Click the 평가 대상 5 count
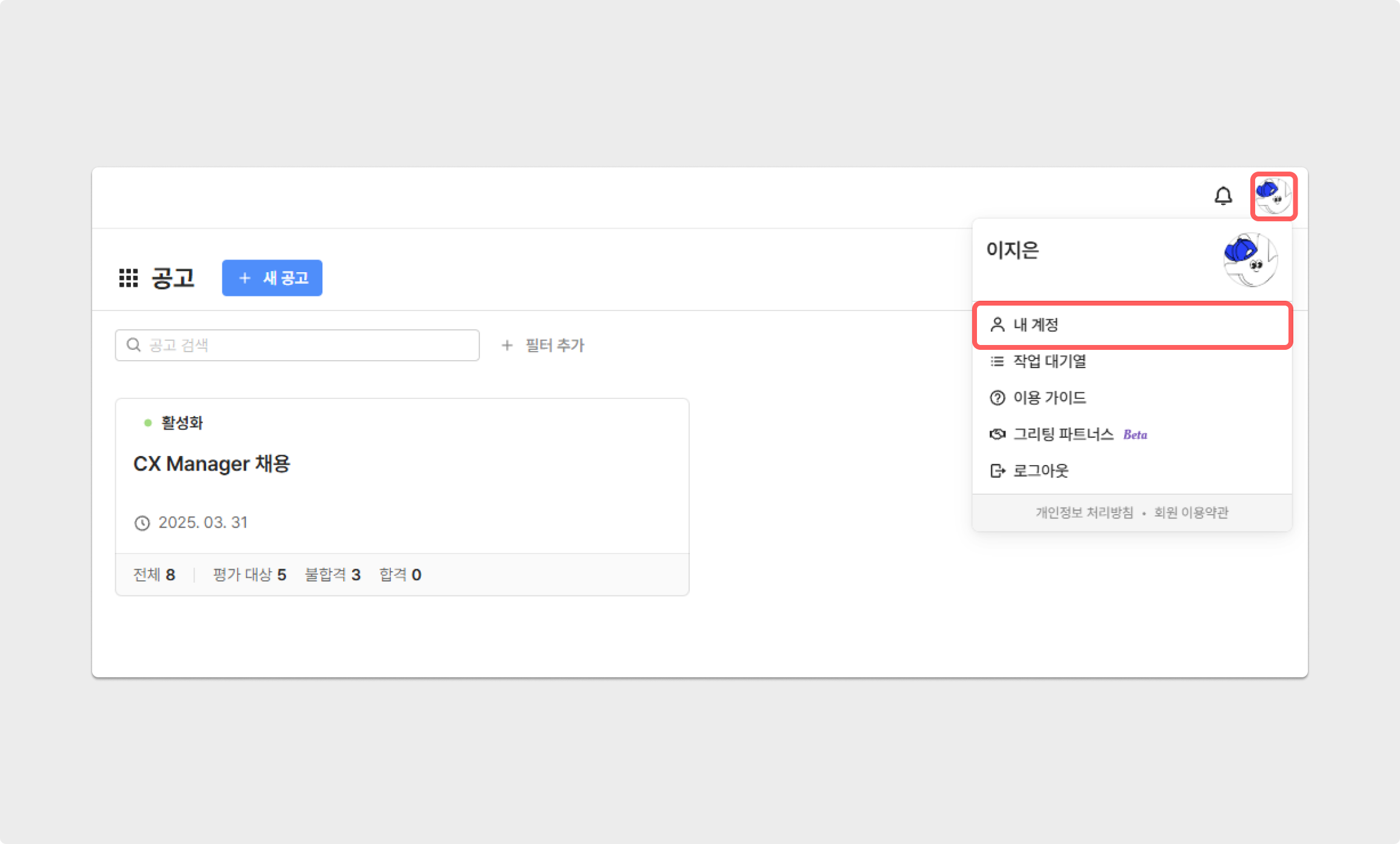The height and width of the screenshot is (844, 1400). click(x=249, y=575)
